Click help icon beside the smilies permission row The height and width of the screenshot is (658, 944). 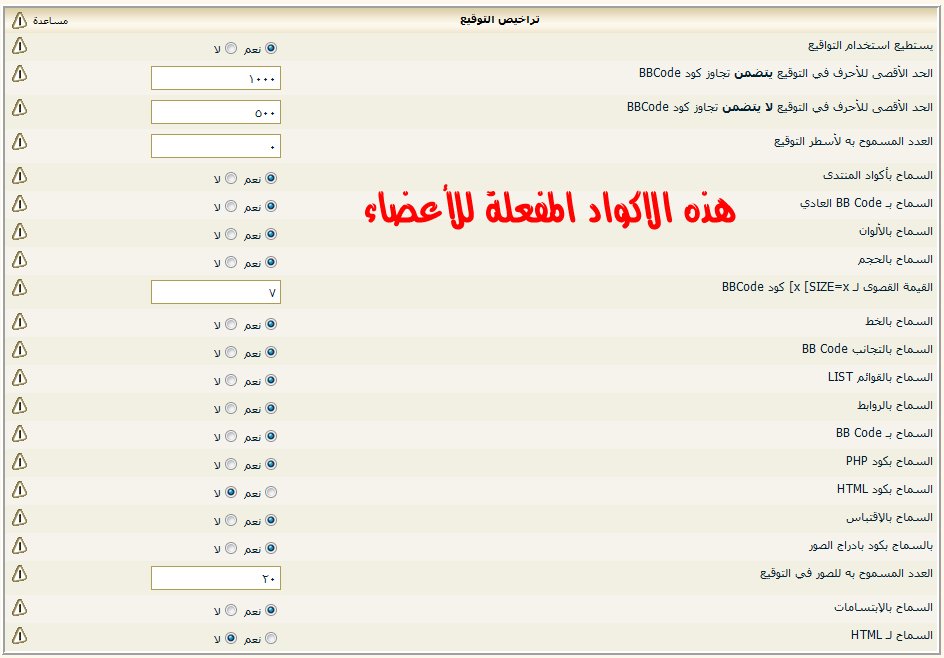pyautogui.click(x=19, y=607)
